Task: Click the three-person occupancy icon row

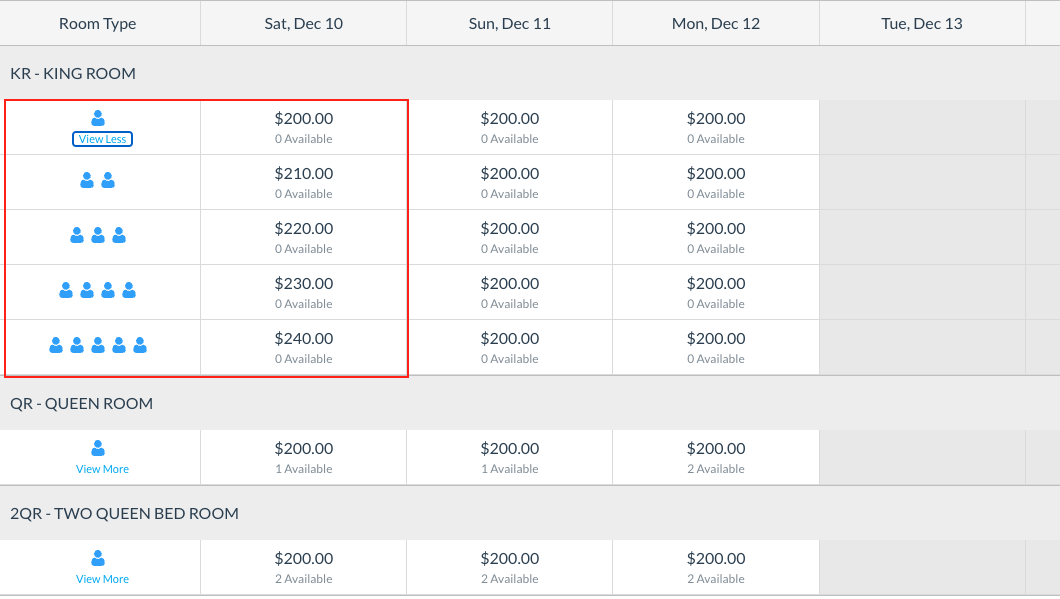Action: 98,236
